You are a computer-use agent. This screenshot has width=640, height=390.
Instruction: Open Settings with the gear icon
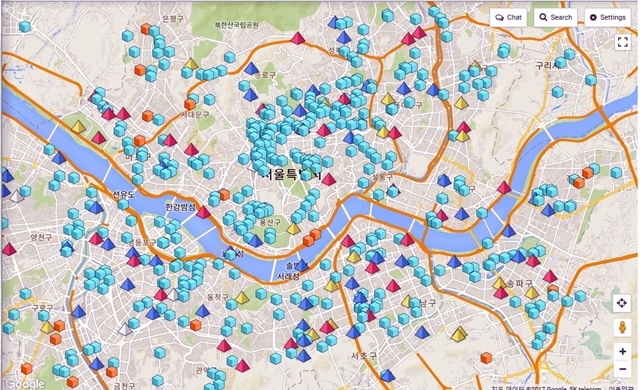point(607,18)
